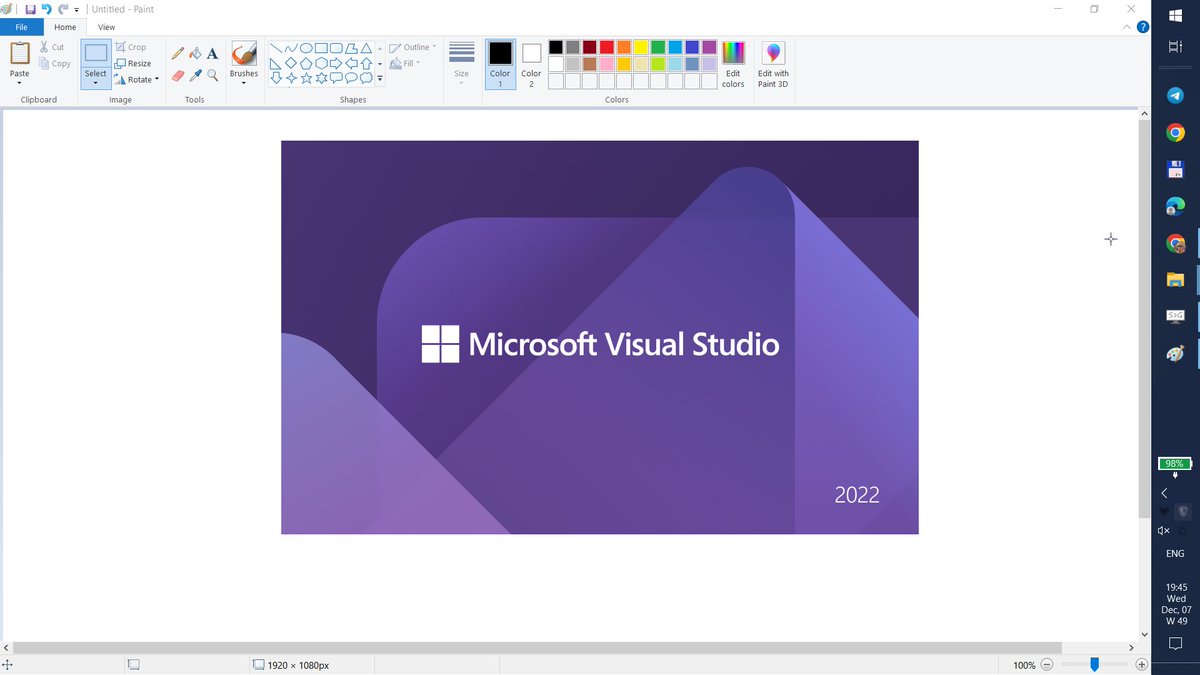Image resolution: width=1200 pixels, height=675 pixels.
Task: Choose the Curve shape
Action: [291, 47]
